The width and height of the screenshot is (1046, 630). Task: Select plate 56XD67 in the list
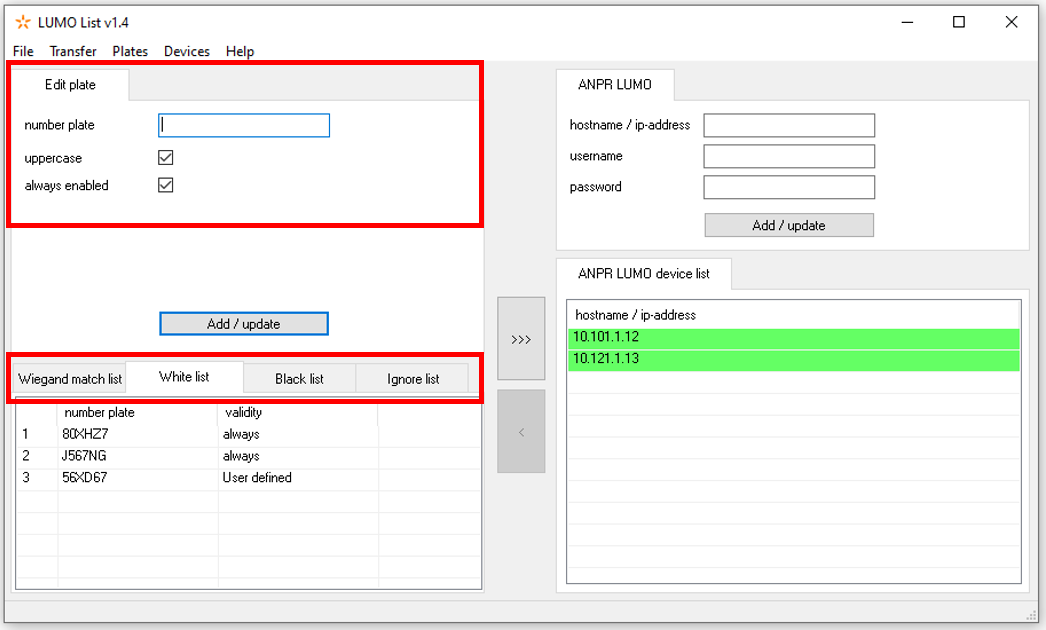click(85, 477)
